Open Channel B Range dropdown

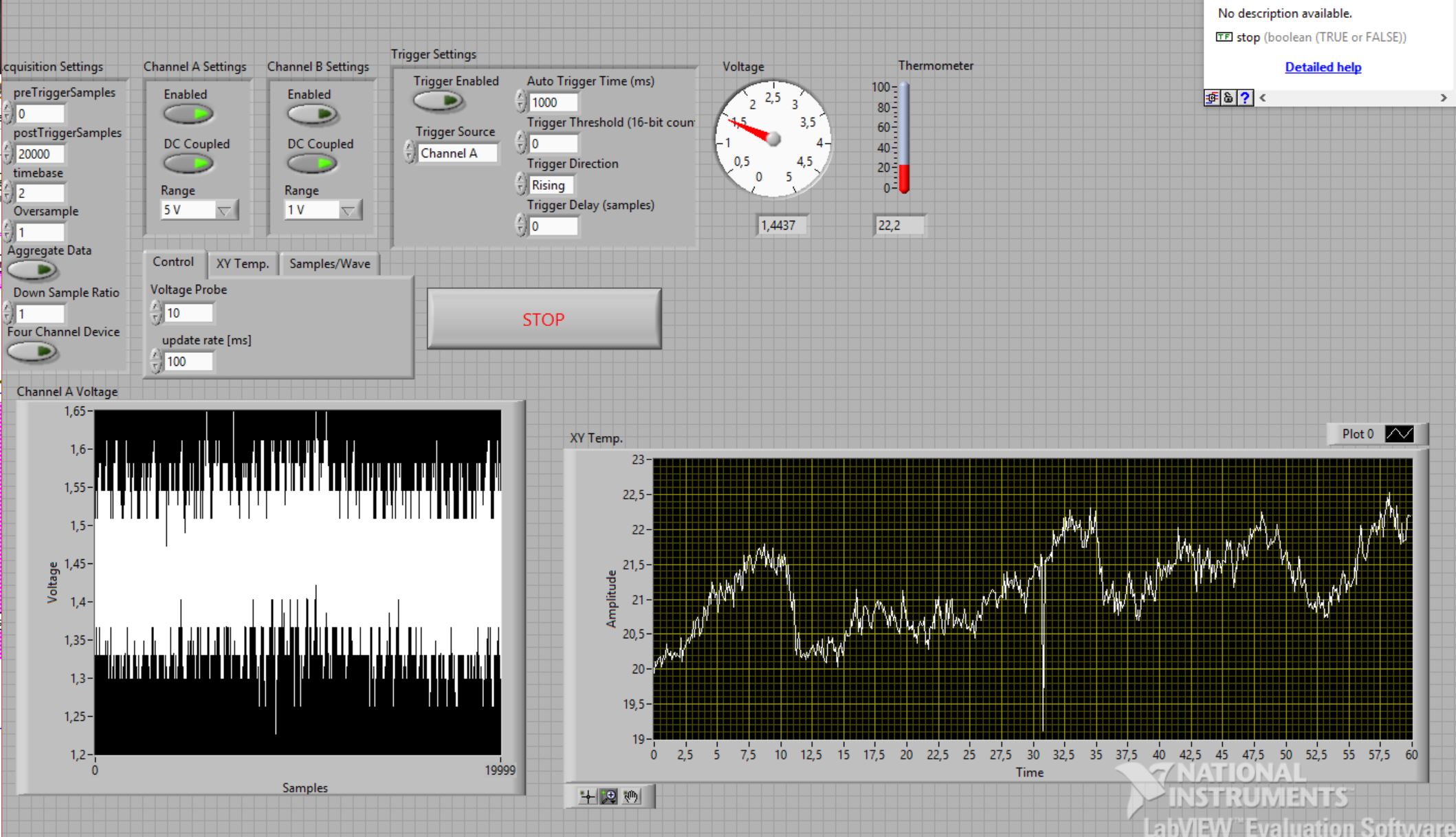tap(349, 210)
